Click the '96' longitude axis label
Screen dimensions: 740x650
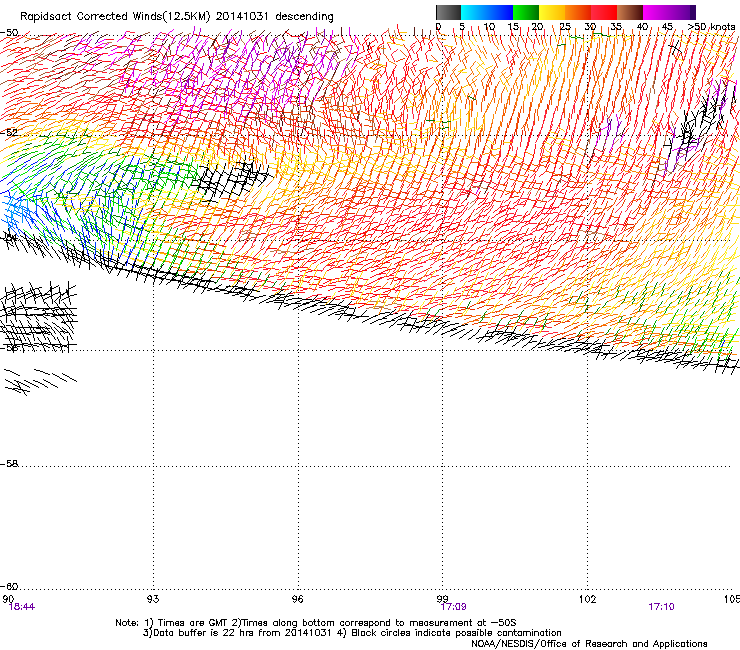point(297,599)
